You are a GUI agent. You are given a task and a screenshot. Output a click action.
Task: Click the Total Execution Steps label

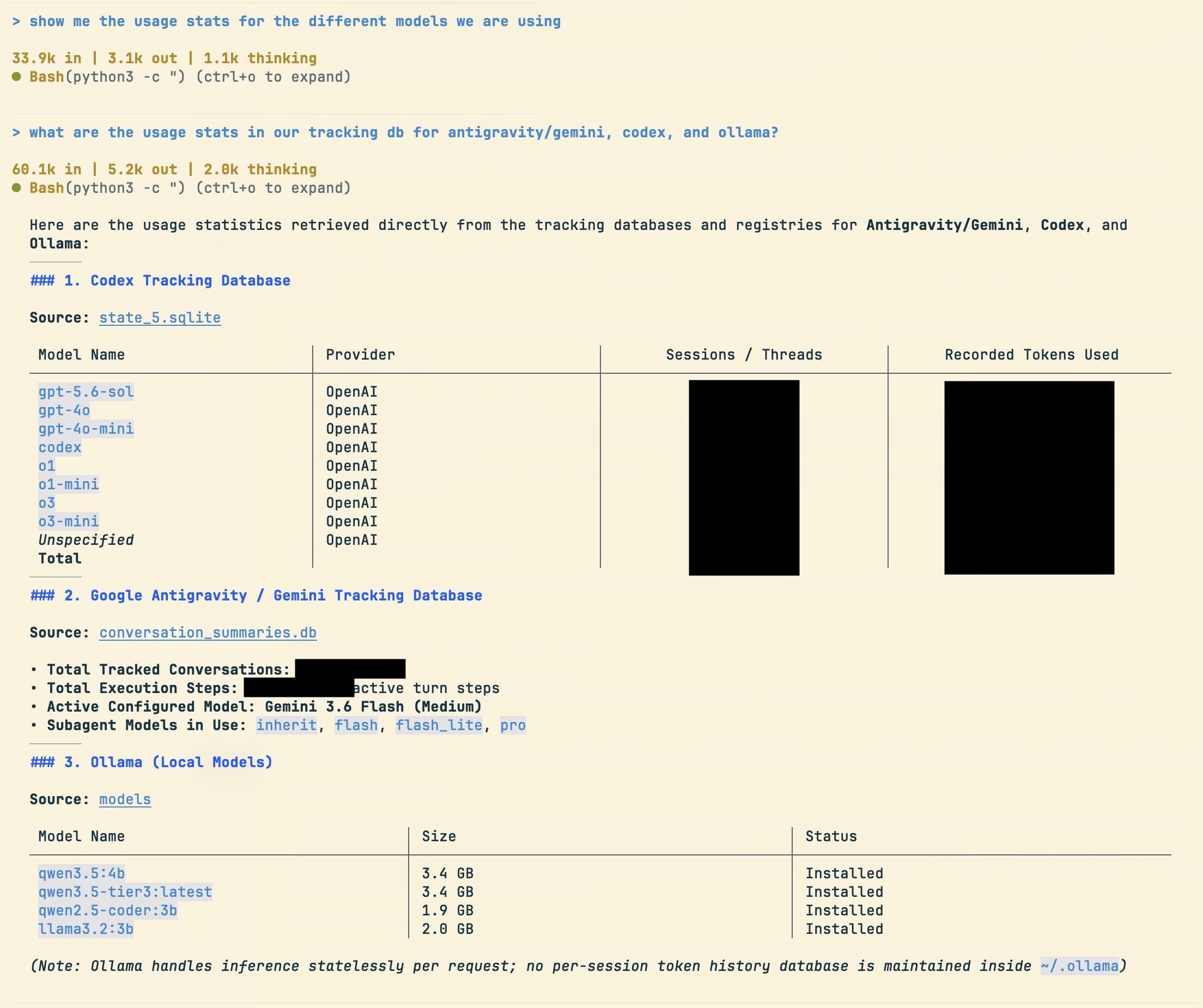click(x=142, y=688)
